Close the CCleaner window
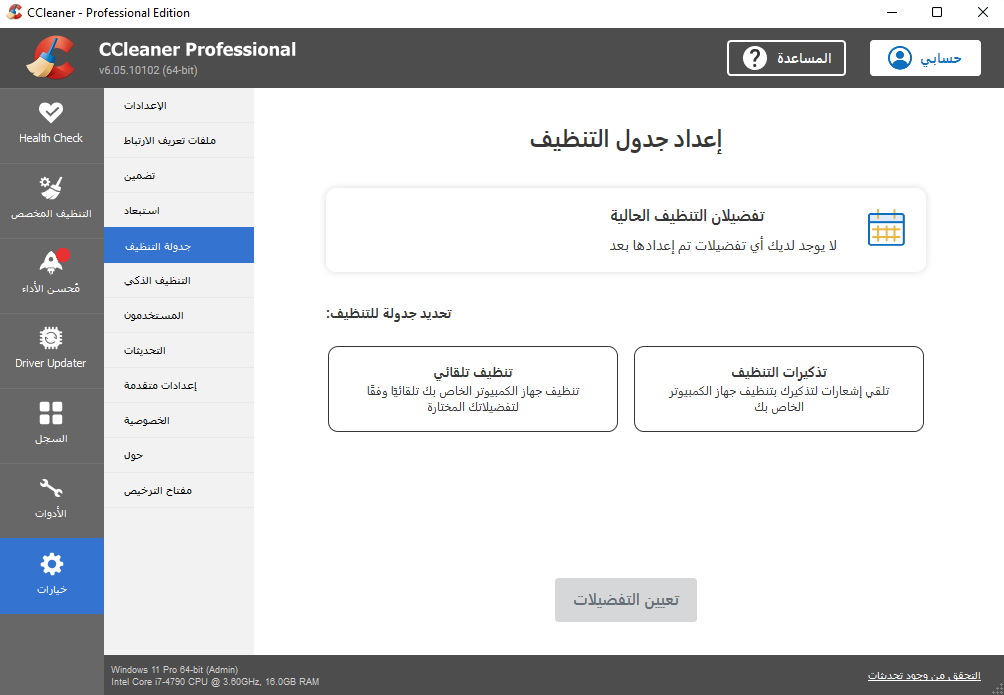The width and height of the screenshot is (1004, 695). [983, 13]
